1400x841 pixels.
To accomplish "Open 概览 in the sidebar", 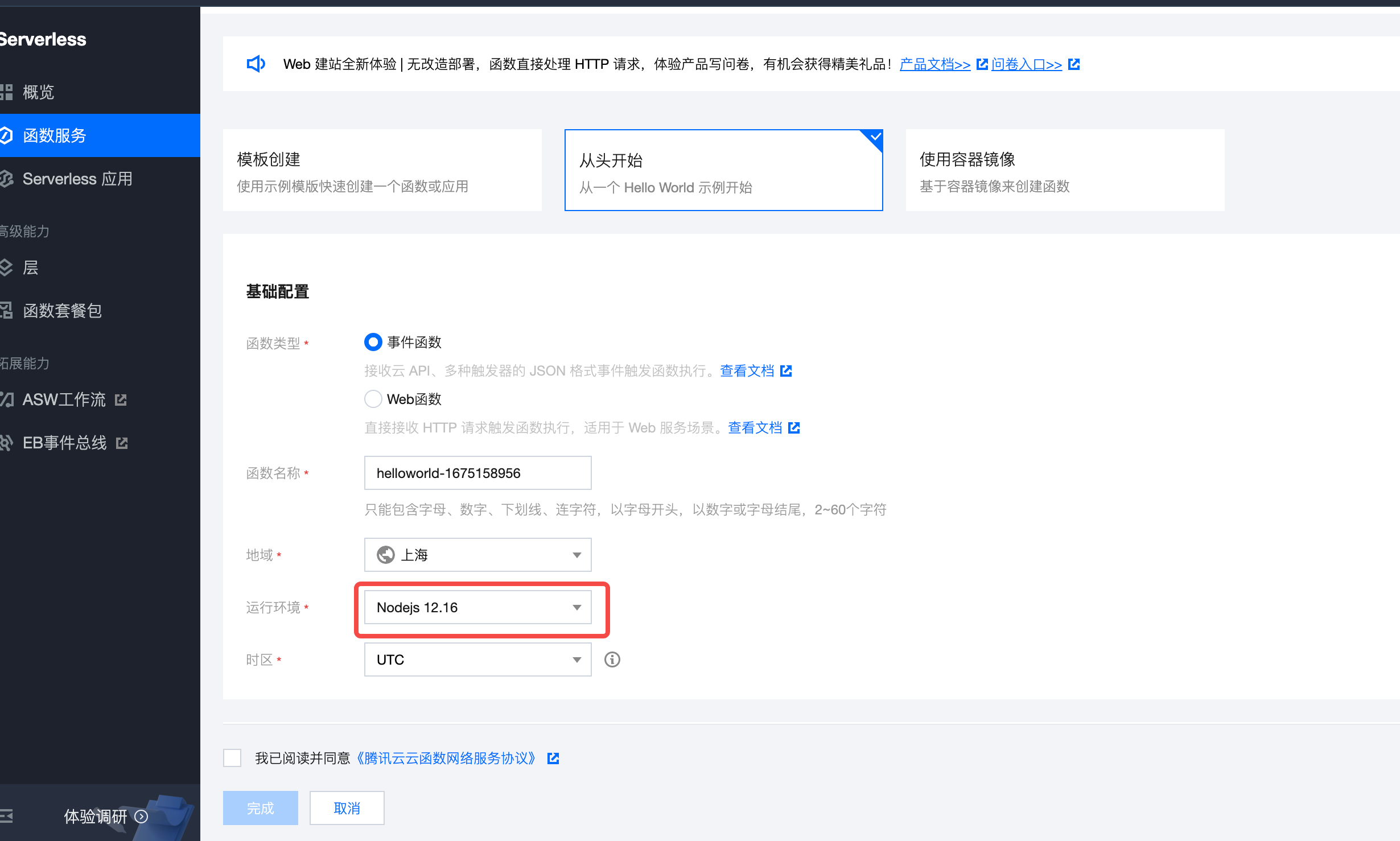I will [x=38, y=92].
